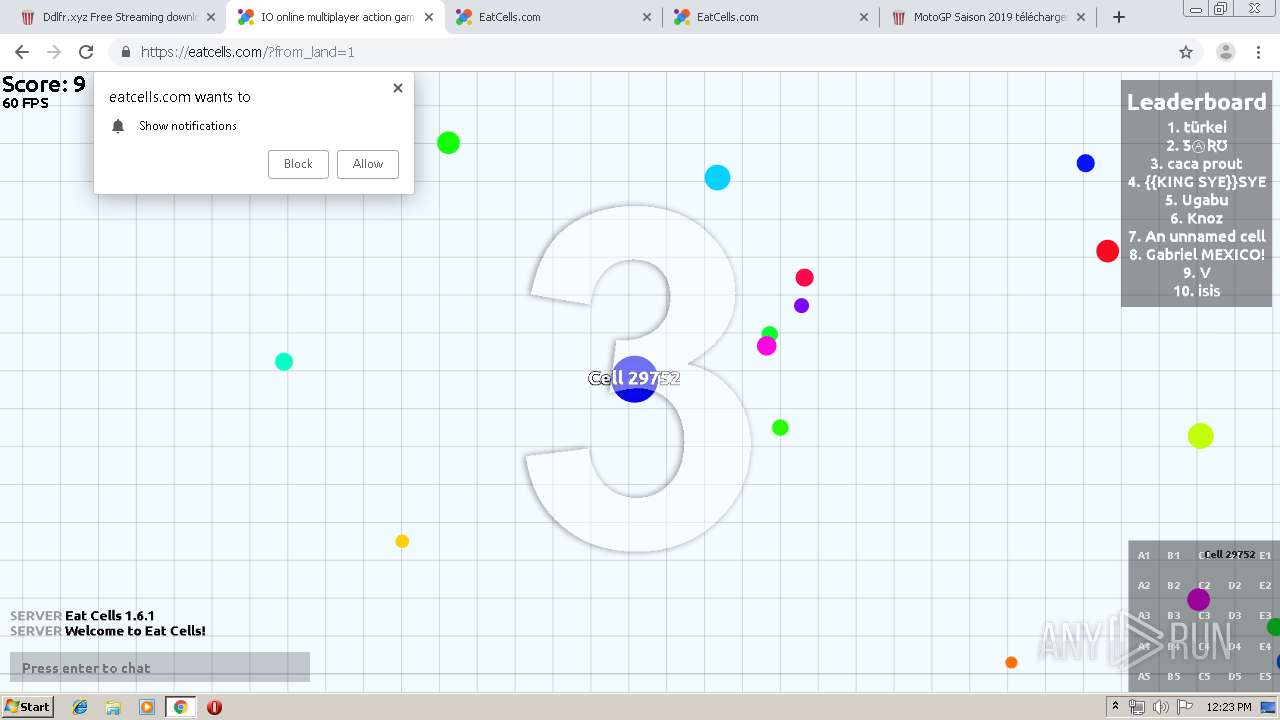Click the small purple cell near the number 3
Image resolution: width=1280 pixels, height=720 pixels.
801,306
